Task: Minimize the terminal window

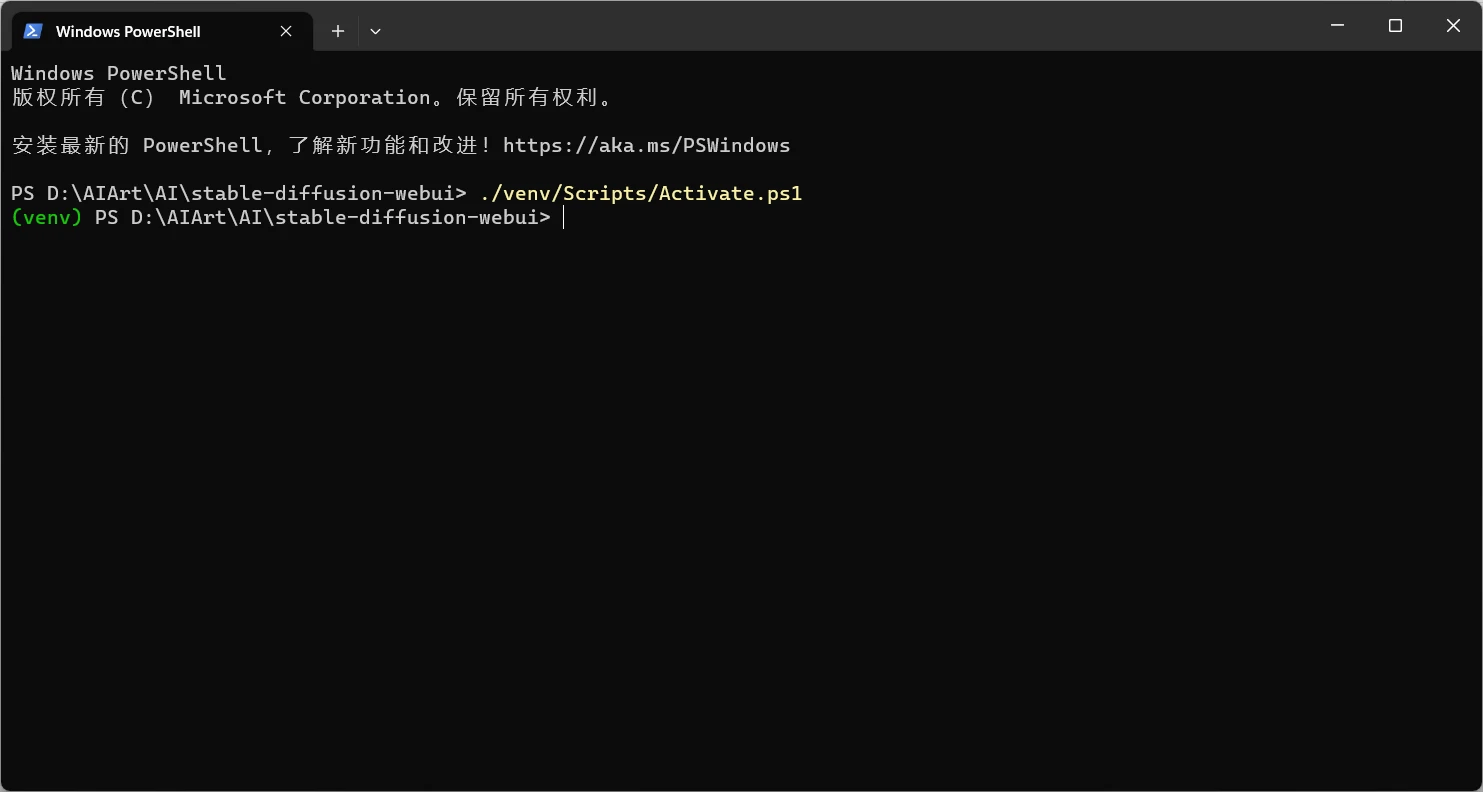Action: (x=1337, y=26)
